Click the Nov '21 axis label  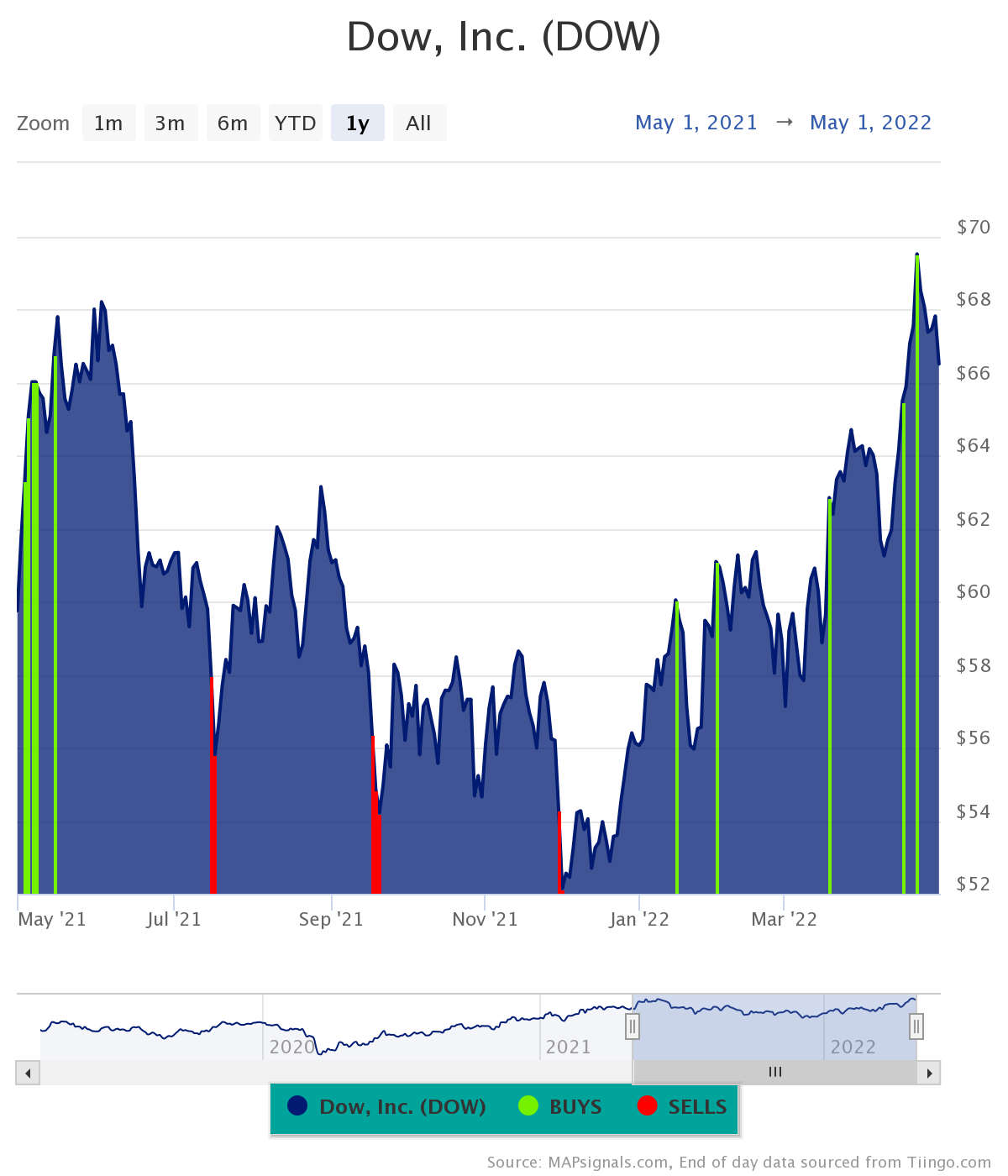(x=485, y=919)
